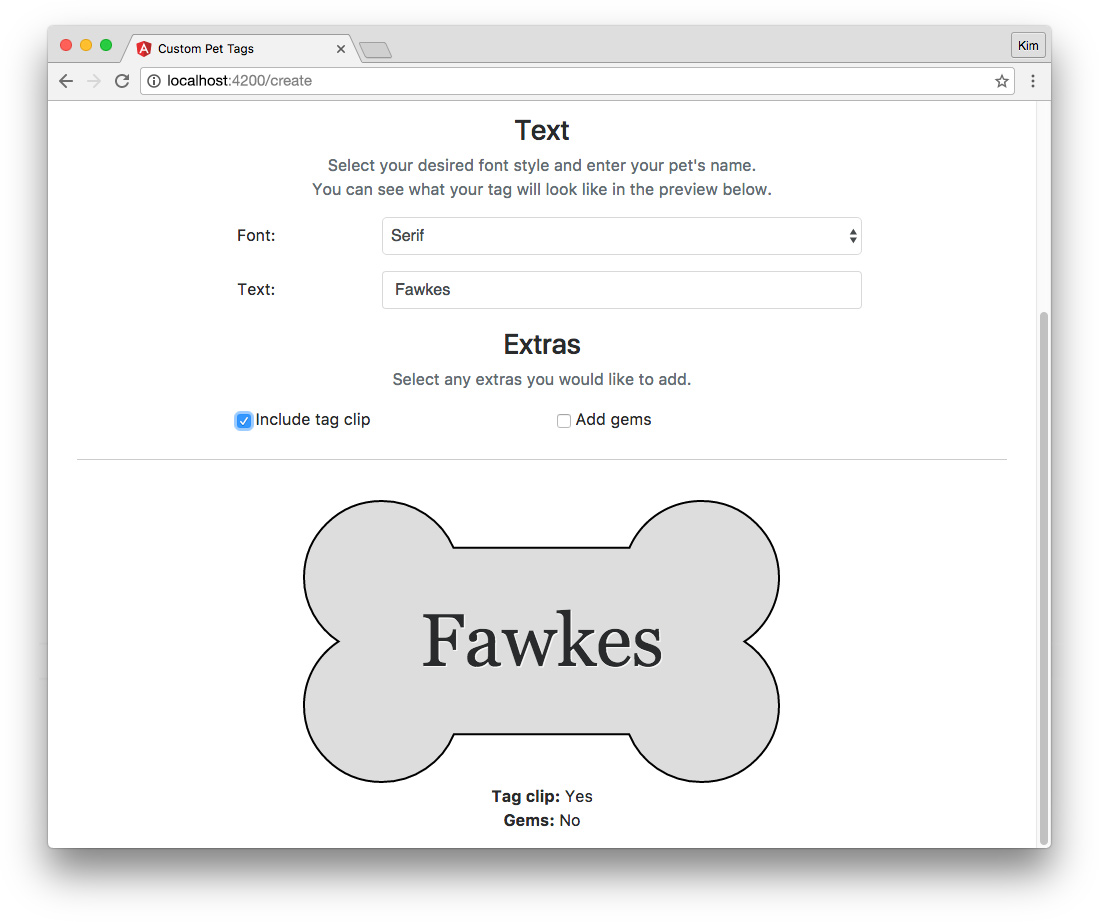Close the window with red button
The image size is (1099, 922).
tap(67, 45)
